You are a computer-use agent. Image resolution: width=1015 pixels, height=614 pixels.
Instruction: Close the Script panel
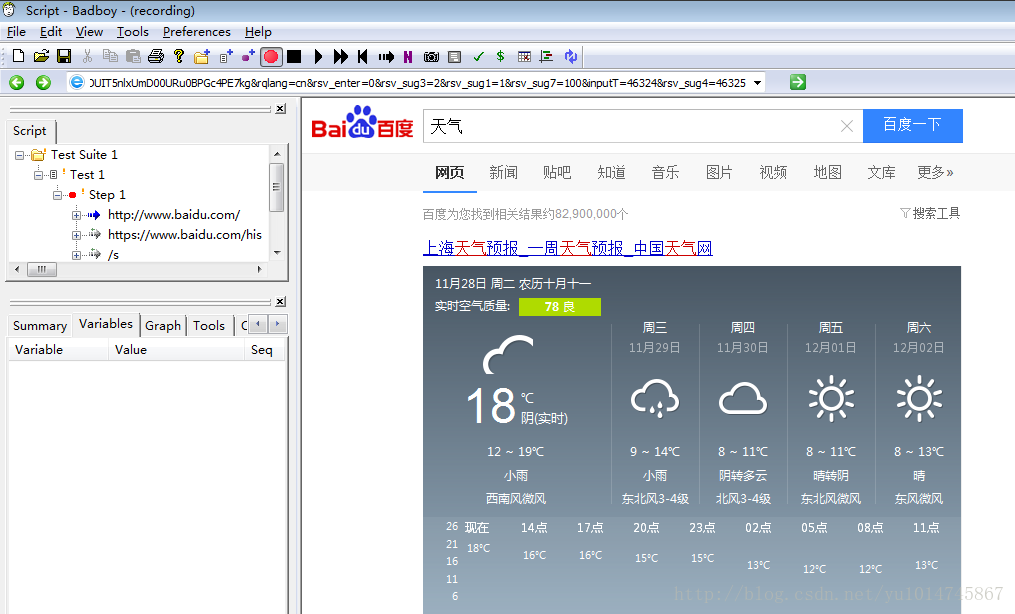tap(280, 109)
